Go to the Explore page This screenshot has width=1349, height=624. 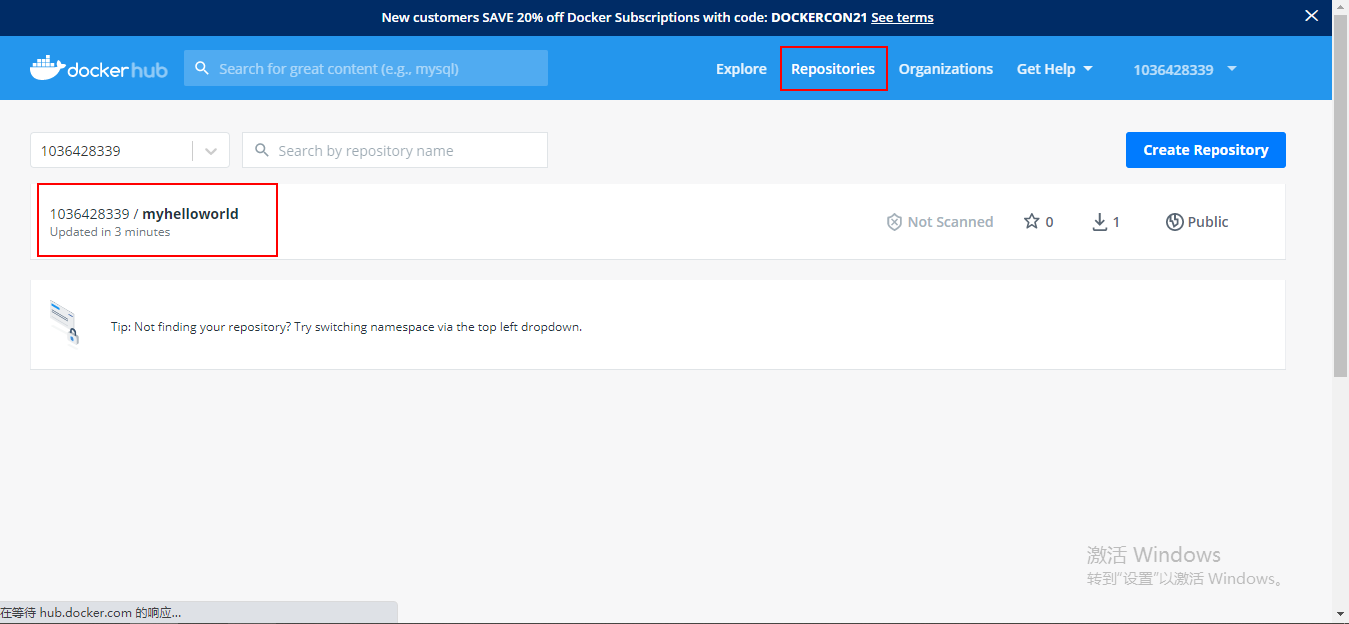741,69
